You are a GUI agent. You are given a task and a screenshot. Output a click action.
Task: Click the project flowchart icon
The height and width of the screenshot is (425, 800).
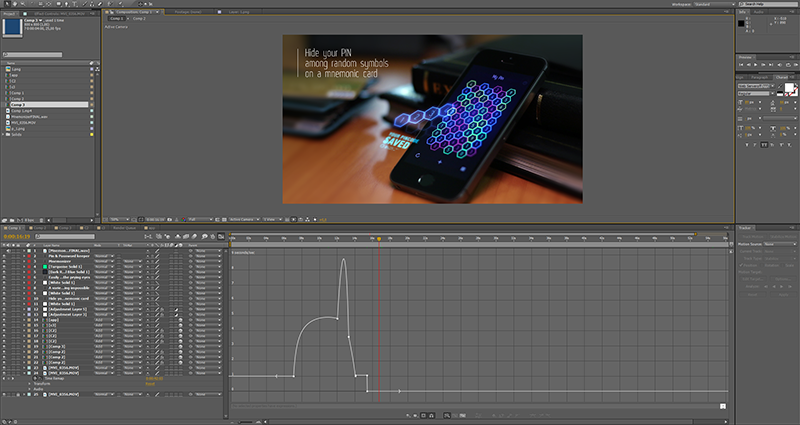click(97, 69)
